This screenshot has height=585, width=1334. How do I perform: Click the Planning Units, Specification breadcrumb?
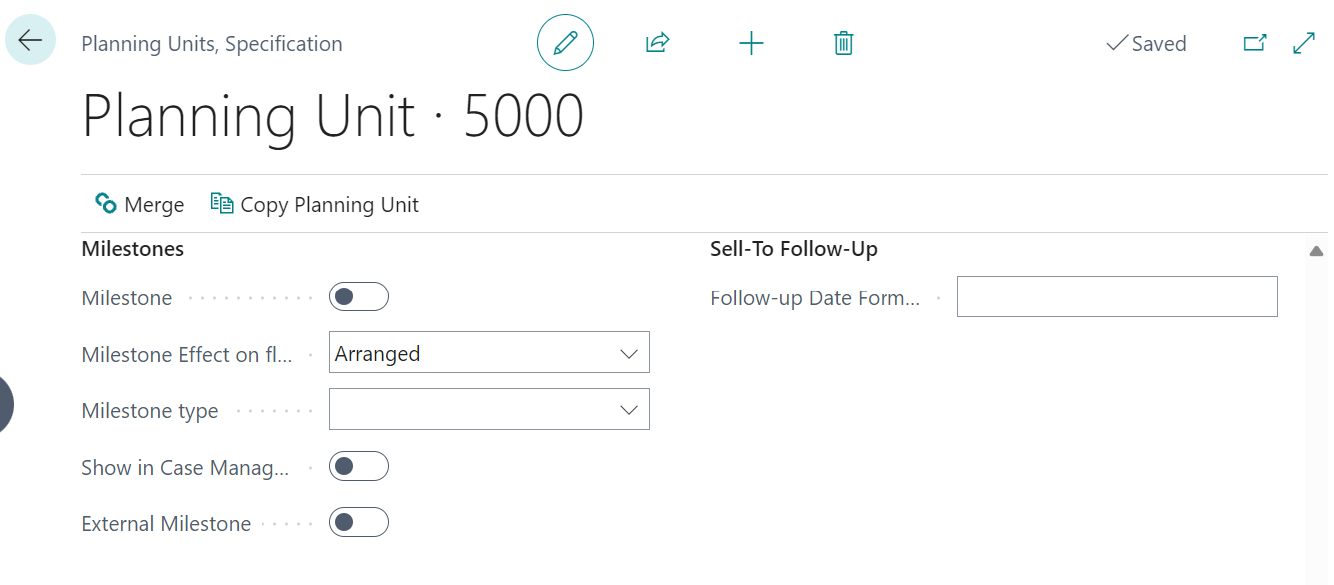(x=212, y=44)
